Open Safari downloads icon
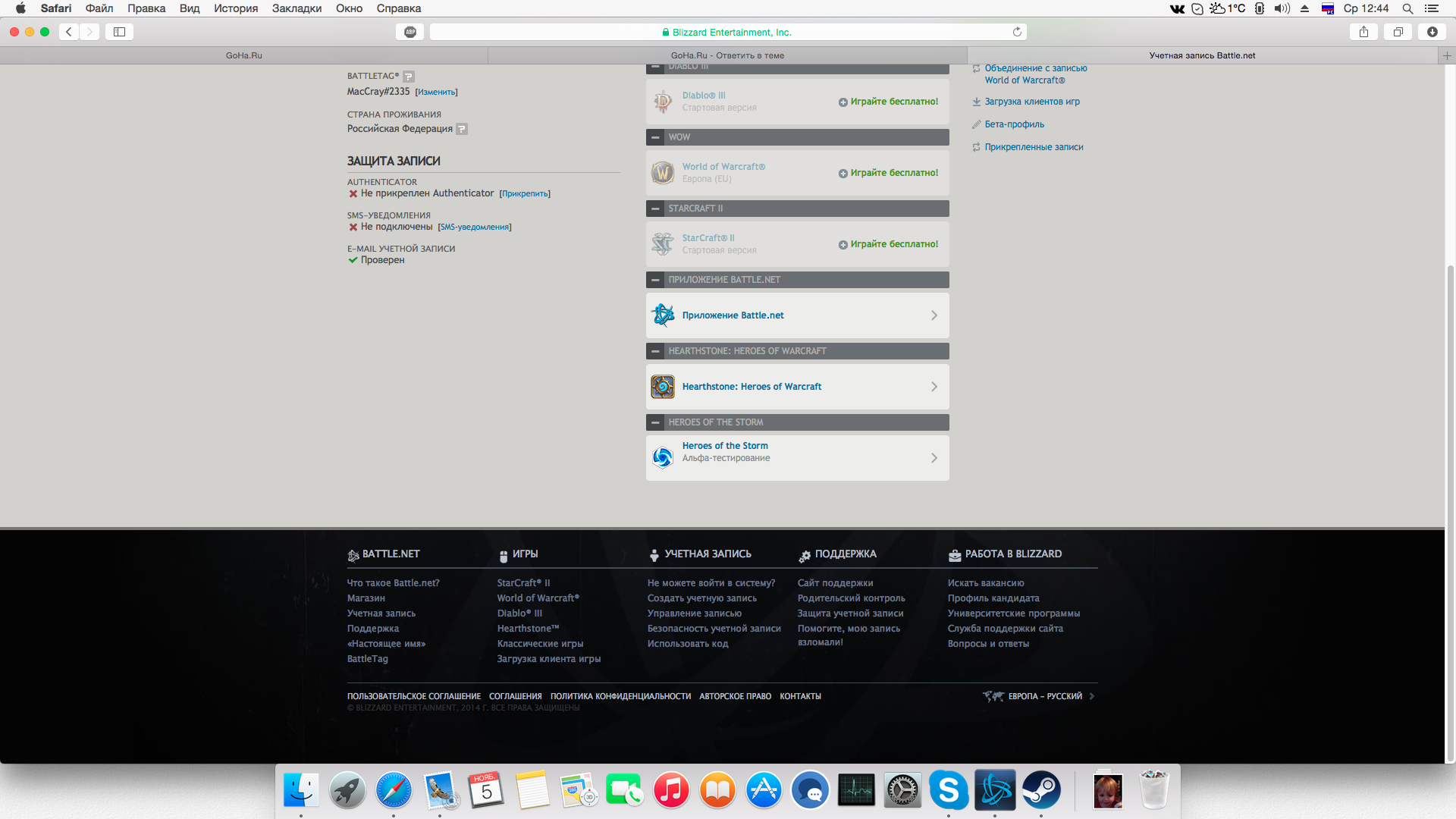Screen dimensions: 1456x819 1432,32
